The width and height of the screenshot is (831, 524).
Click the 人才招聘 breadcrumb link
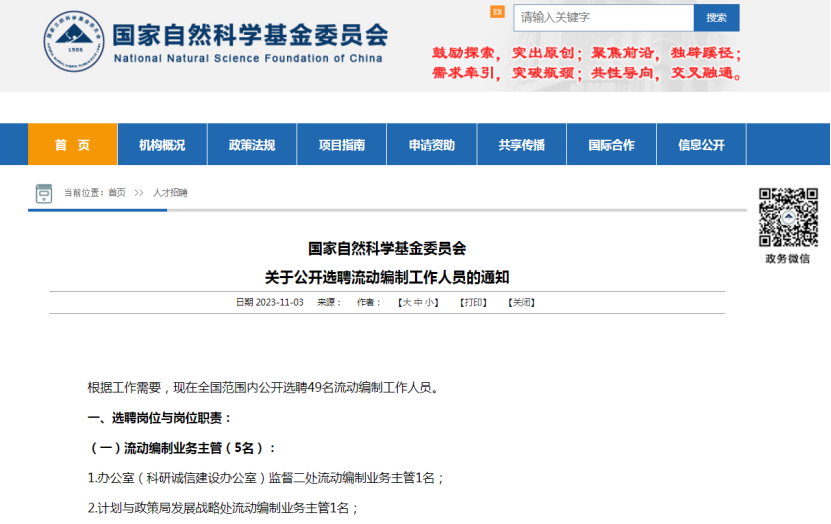170,193
